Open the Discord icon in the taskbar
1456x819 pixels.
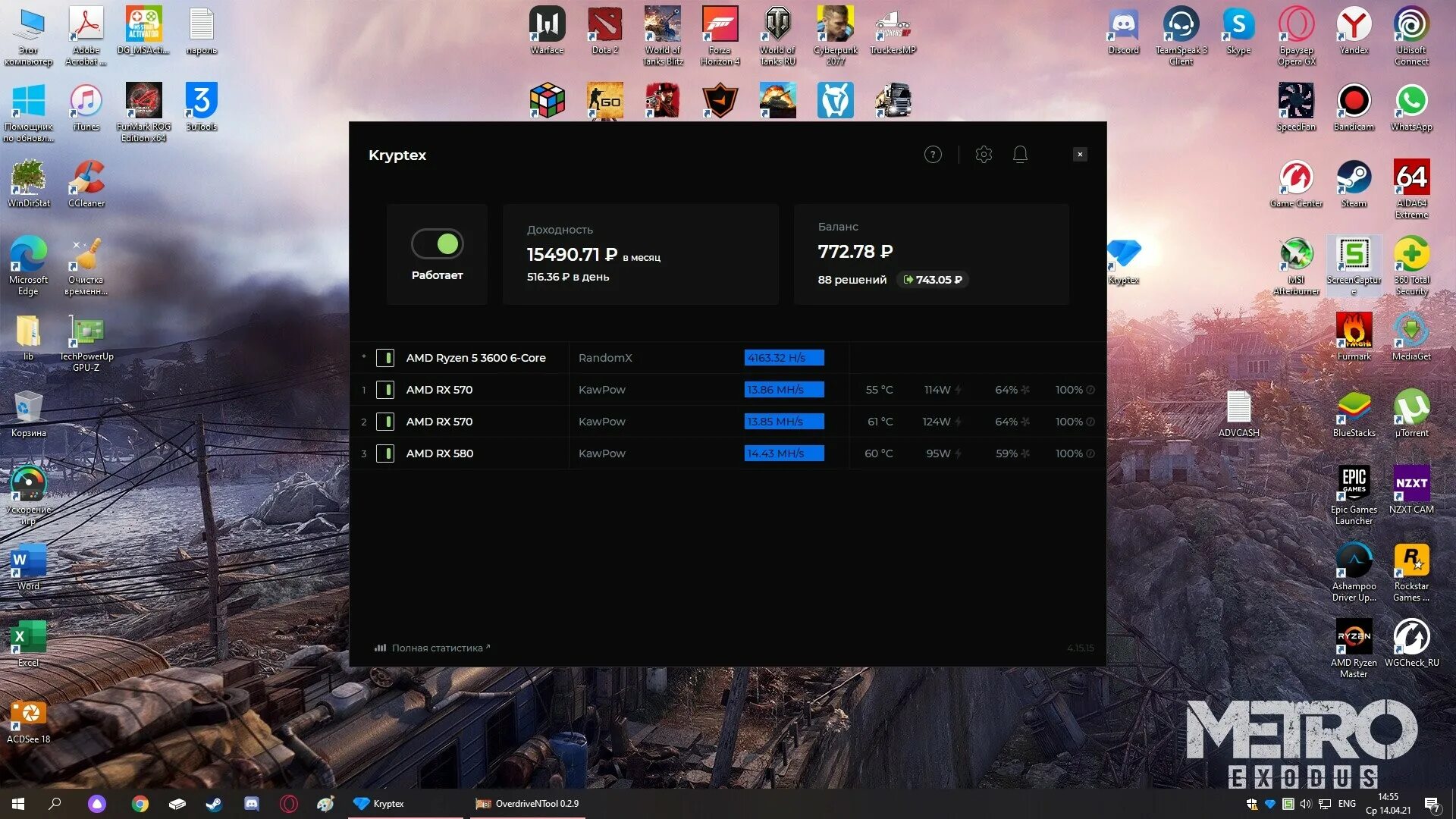pyautogui.click(x=251, y=804)
